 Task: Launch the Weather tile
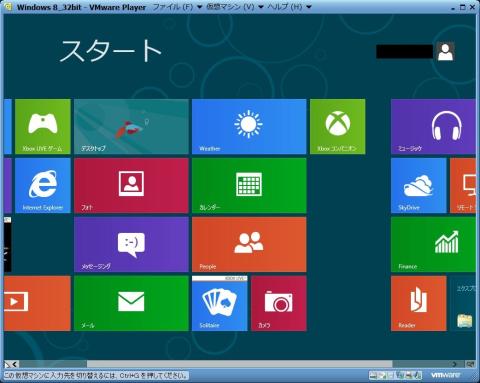click(249, 127)
